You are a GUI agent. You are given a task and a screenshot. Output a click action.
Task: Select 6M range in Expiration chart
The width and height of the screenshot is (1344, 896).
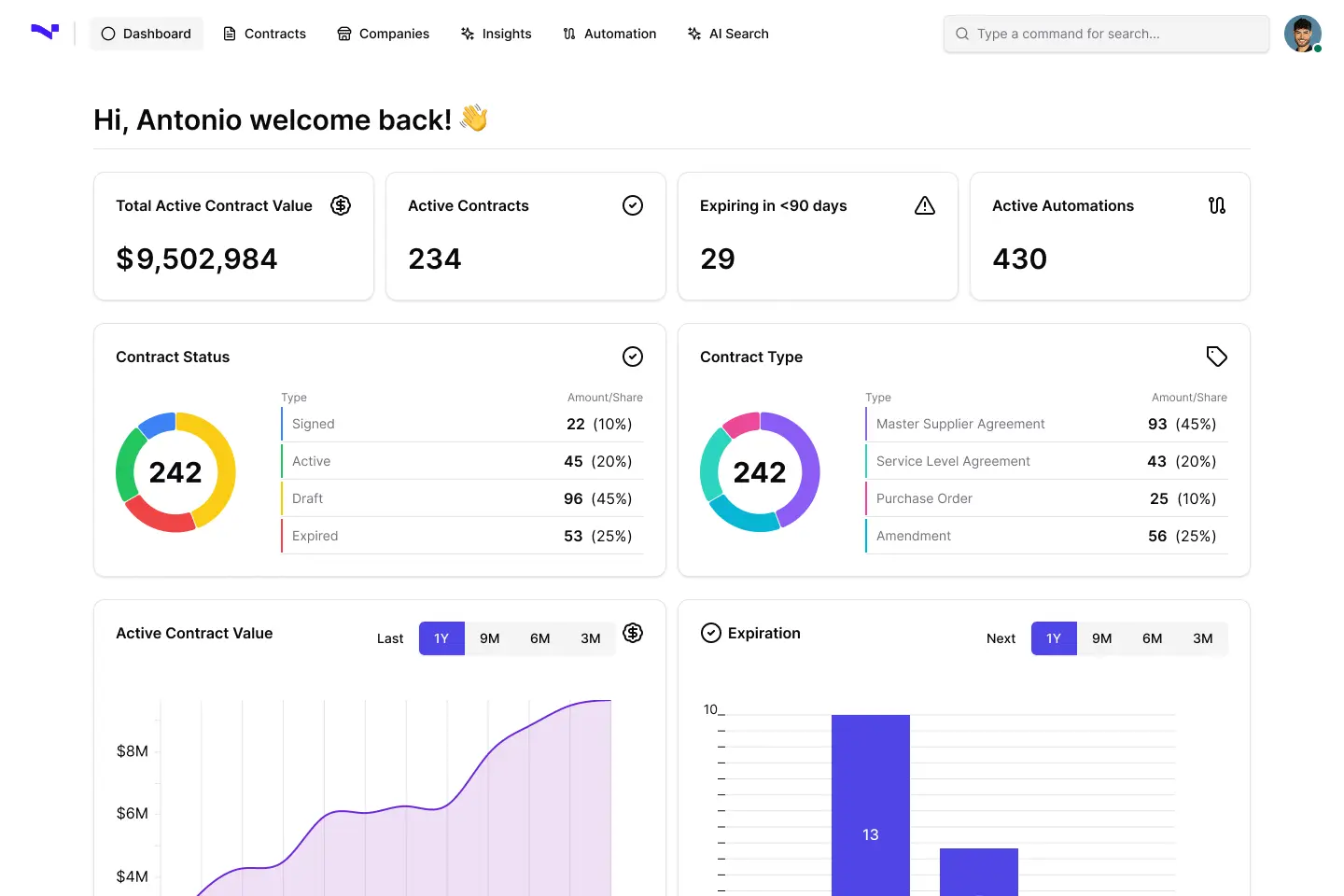coord(1153,638)
